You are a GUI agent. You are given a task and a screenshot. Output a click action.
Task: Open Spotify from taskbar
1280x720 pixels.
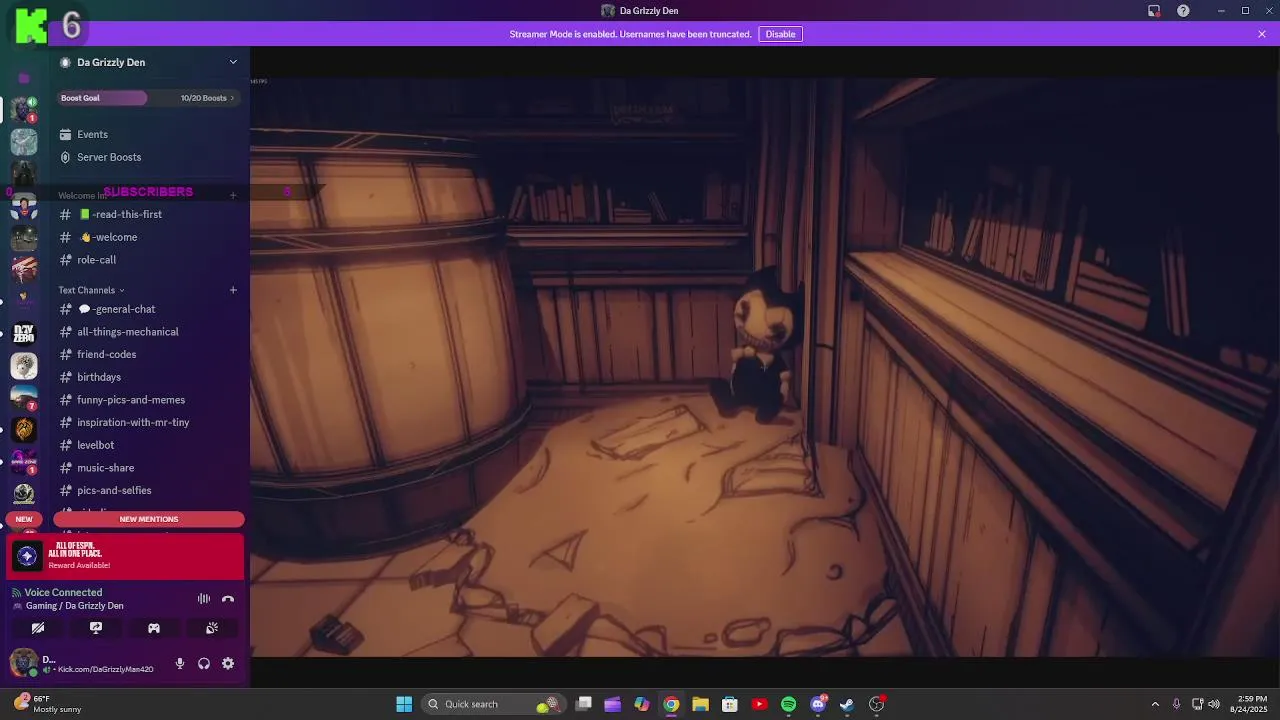[x=788, y=704]
